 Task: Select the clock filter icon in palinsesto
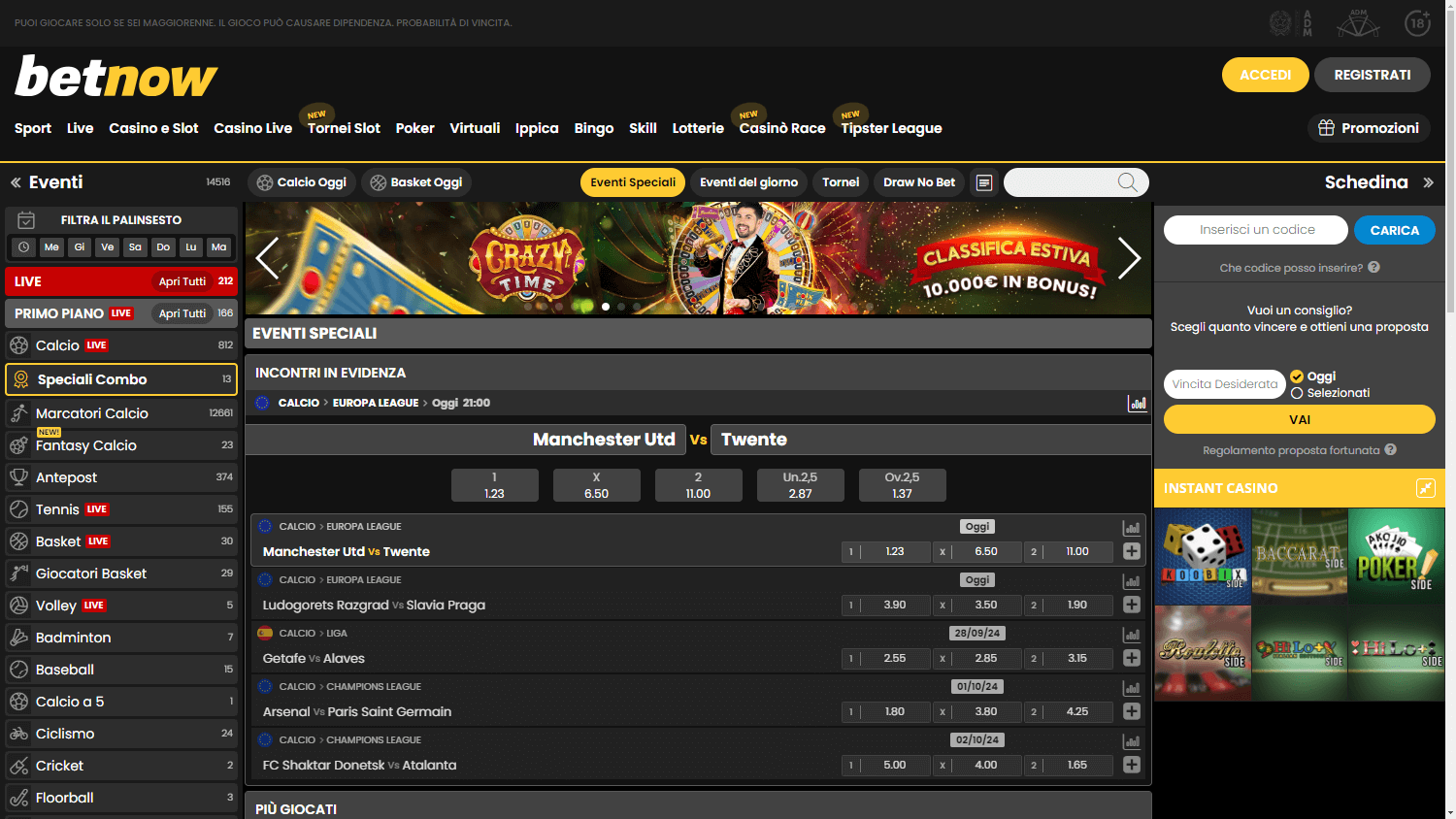24,247
